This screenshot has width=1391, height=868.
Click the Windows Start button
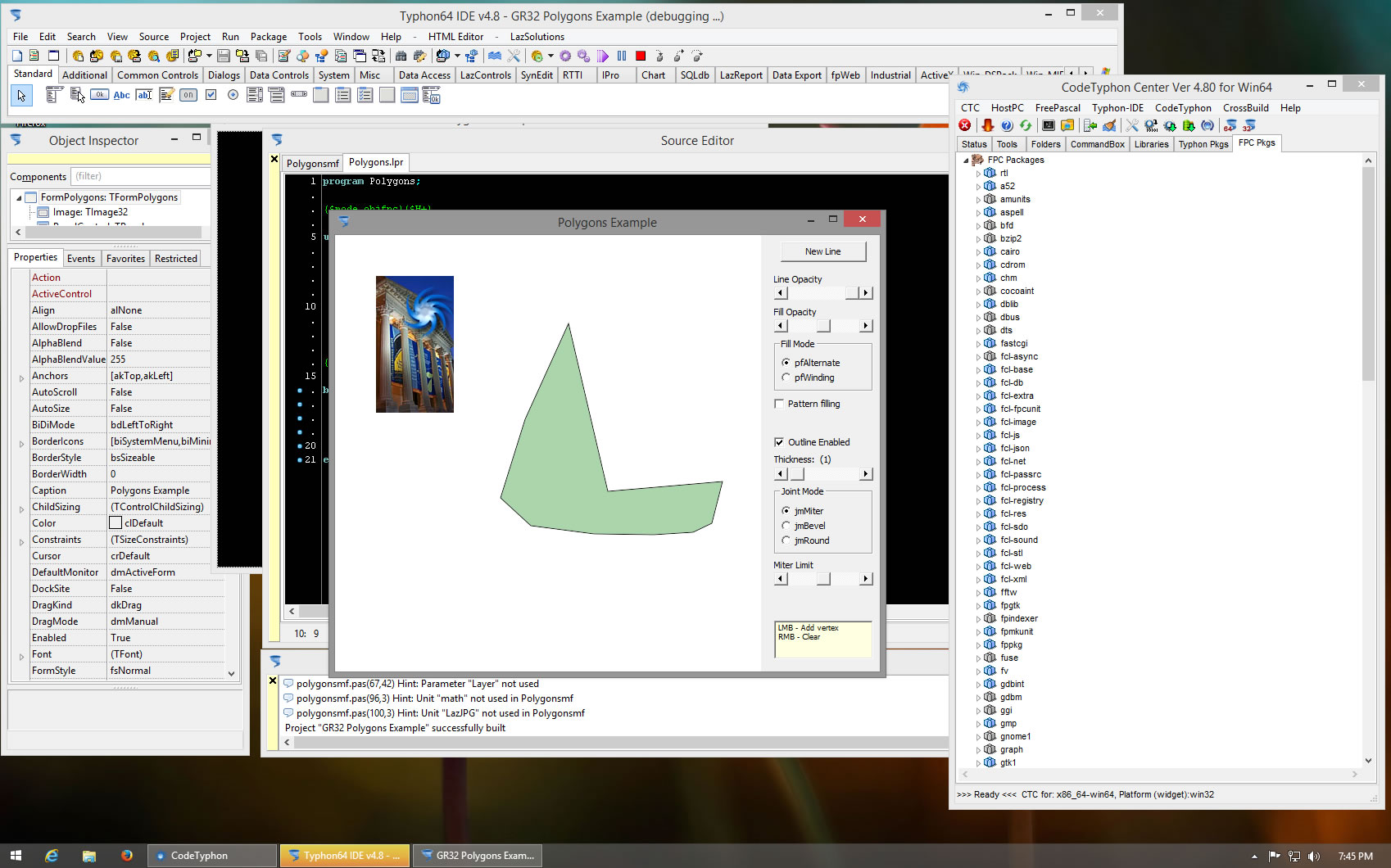point(16,856)
